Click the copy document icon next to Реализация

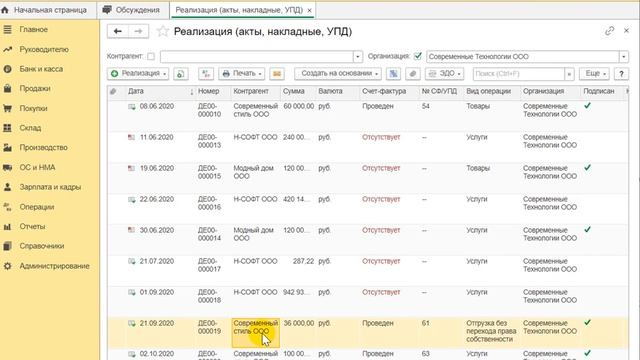180,74
